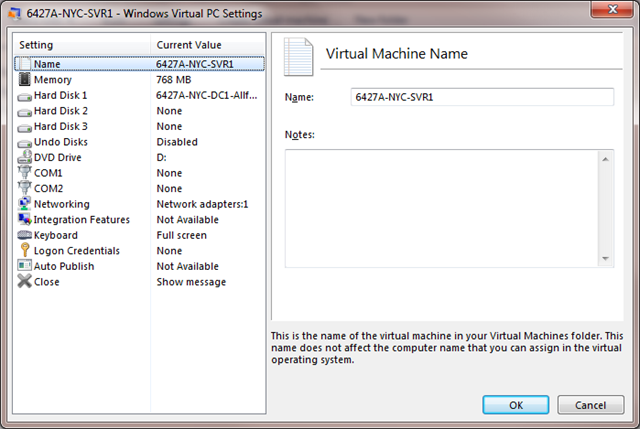Click the Disabled value for Undo Disks
Screen dimensions: 640x429
pos(177,142)
